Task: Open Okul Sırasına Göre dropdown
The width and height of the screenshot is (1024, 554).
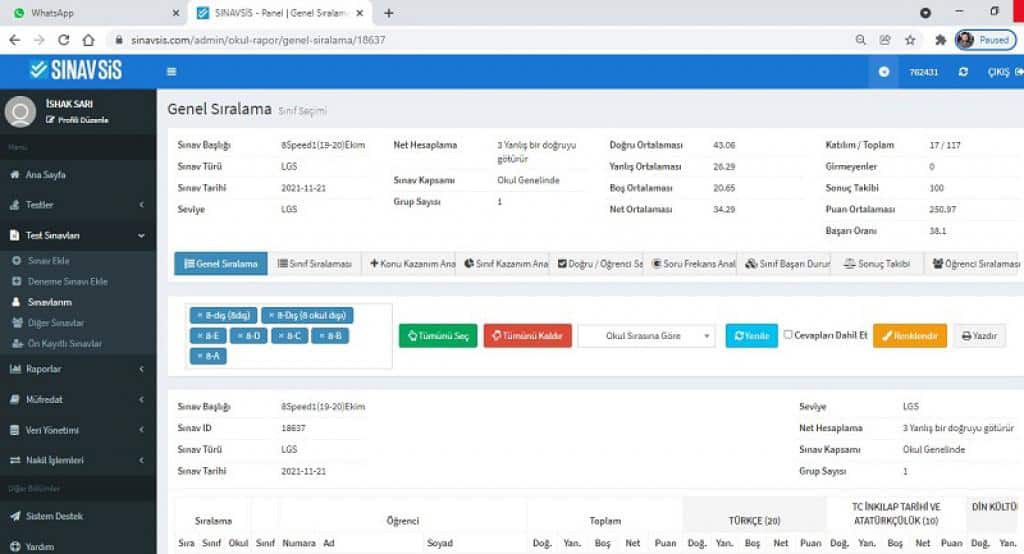Action: click(x=646, y=336)
